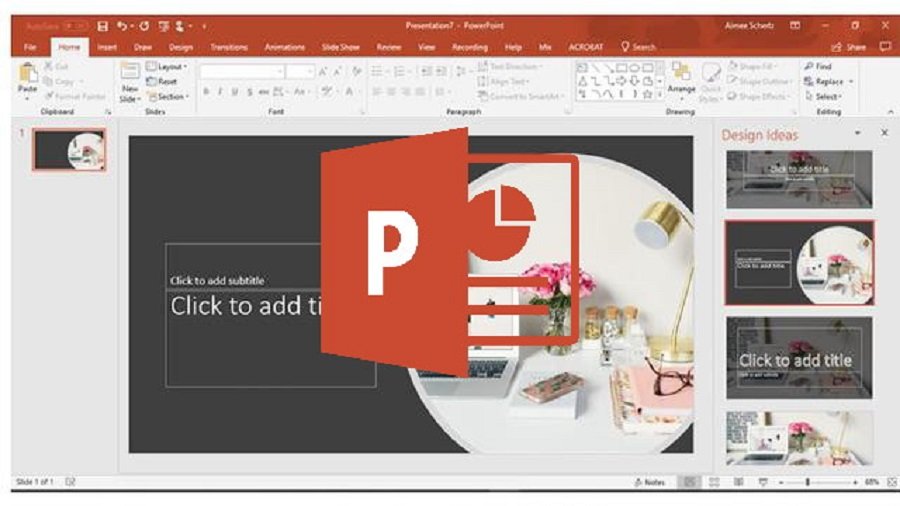Switch to Slide Sorter view in the status bar
This screenshot has height=506, width=900.
pyautogui.click(x=714, y=482)
